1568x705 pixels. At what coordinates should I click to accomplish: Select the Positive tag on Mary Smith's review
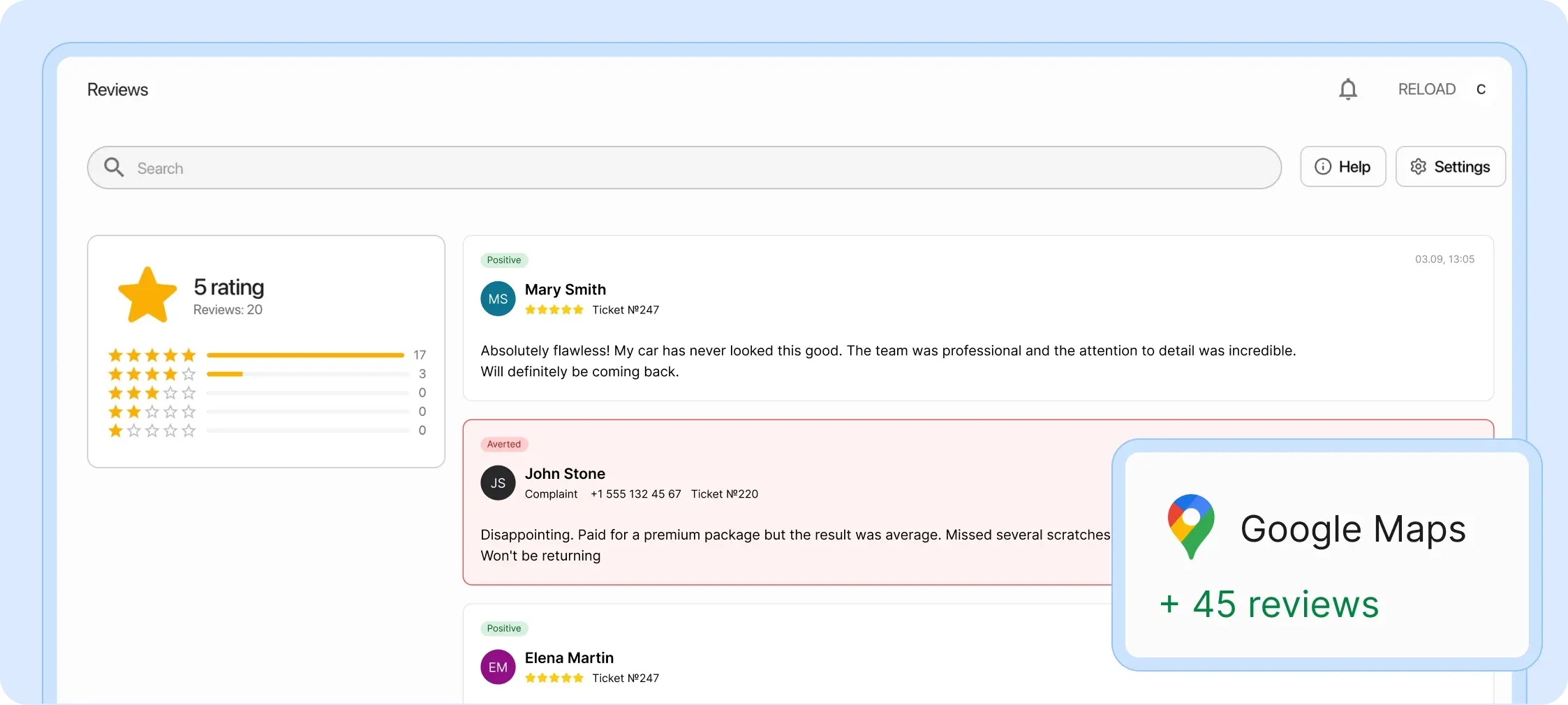[x=504, y=260]
